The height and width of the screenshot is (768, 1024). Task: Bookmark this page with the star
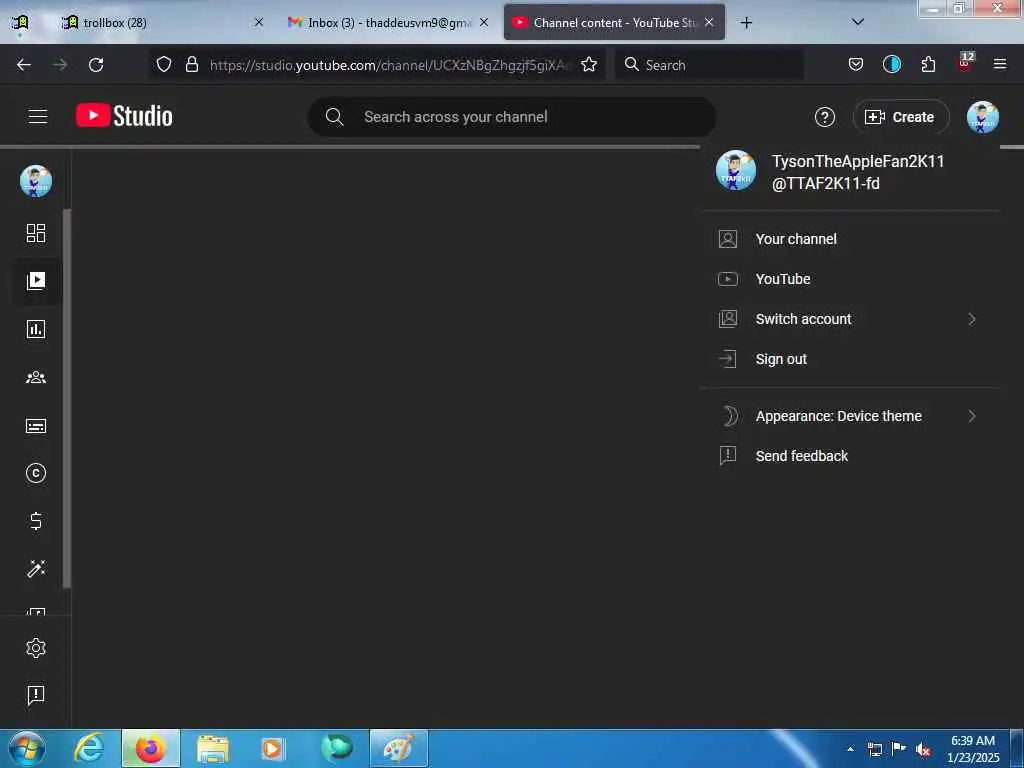[589, 65]
